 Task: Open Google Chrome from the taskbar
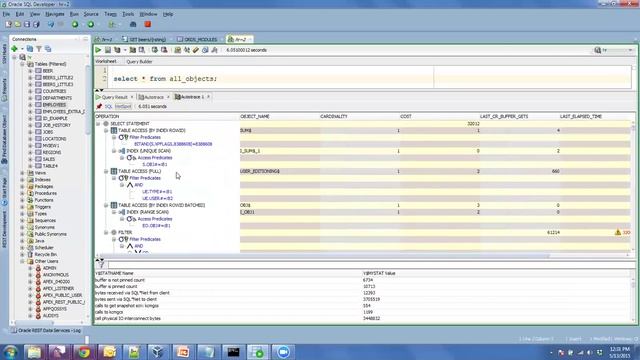(x=84, y=352)
